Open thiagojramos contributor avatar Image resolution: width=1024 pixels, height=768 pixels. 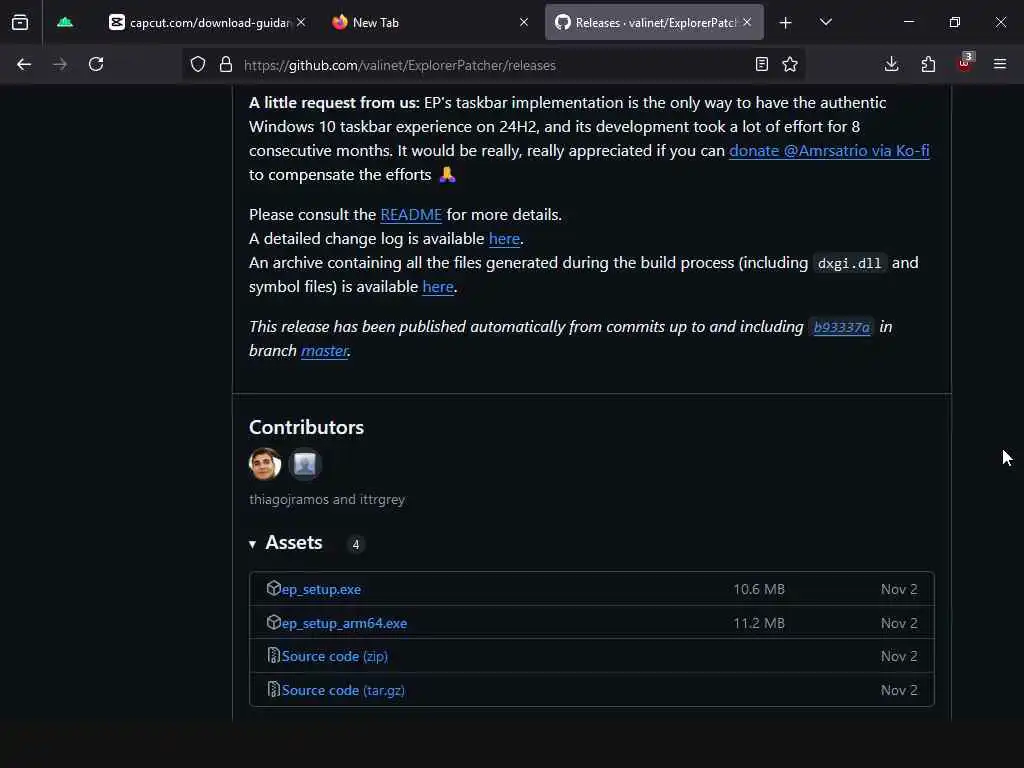265,464
